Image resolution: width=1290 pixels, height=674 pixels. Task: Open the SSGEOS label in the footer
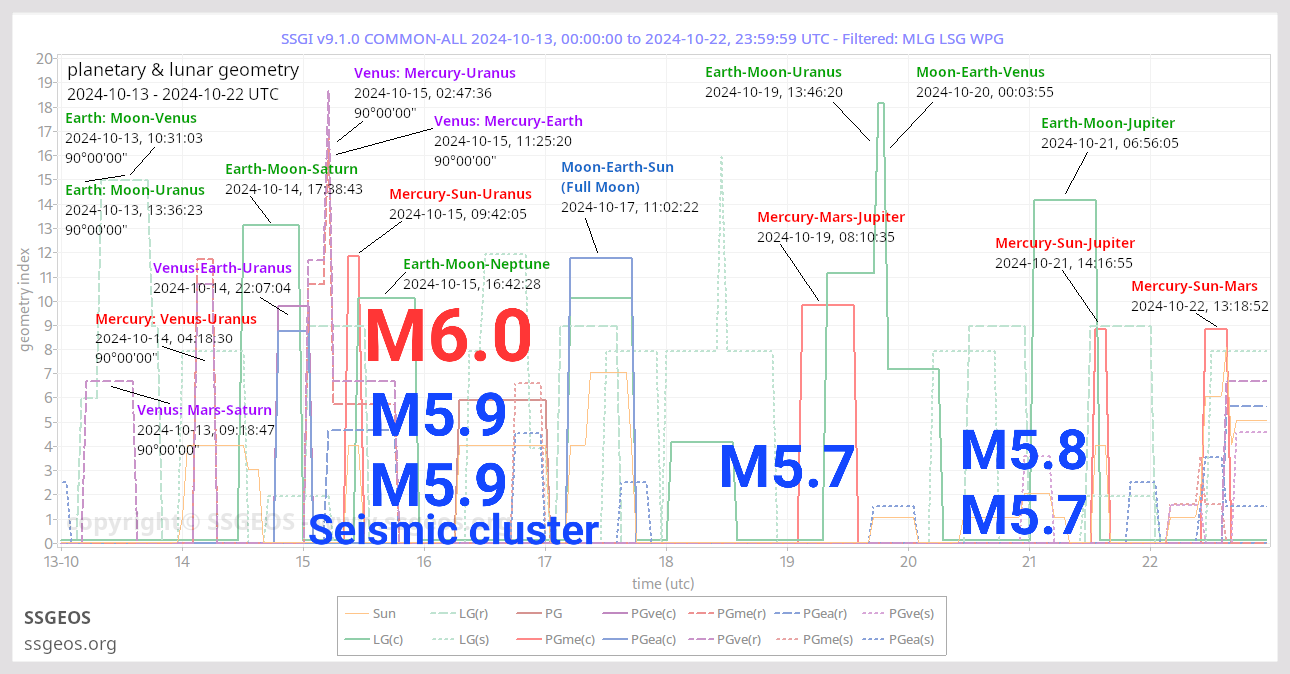57,618
